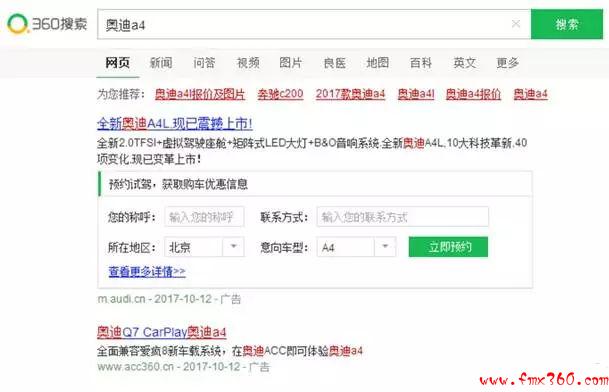Open result 全新奥迪A4L,现已震撼上市!

(x=175, y=124)
